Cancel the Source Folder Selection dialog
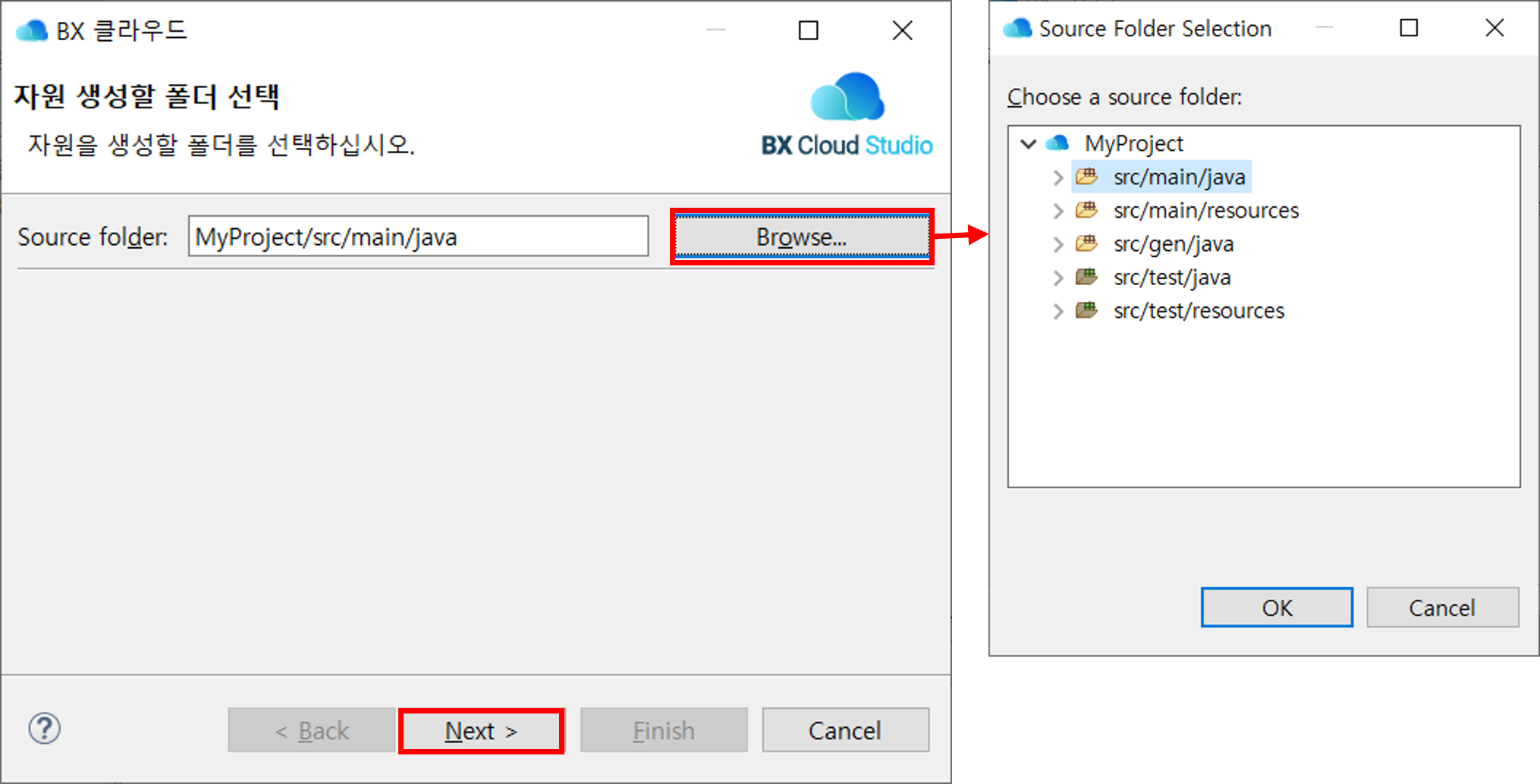 [1441, 607]
